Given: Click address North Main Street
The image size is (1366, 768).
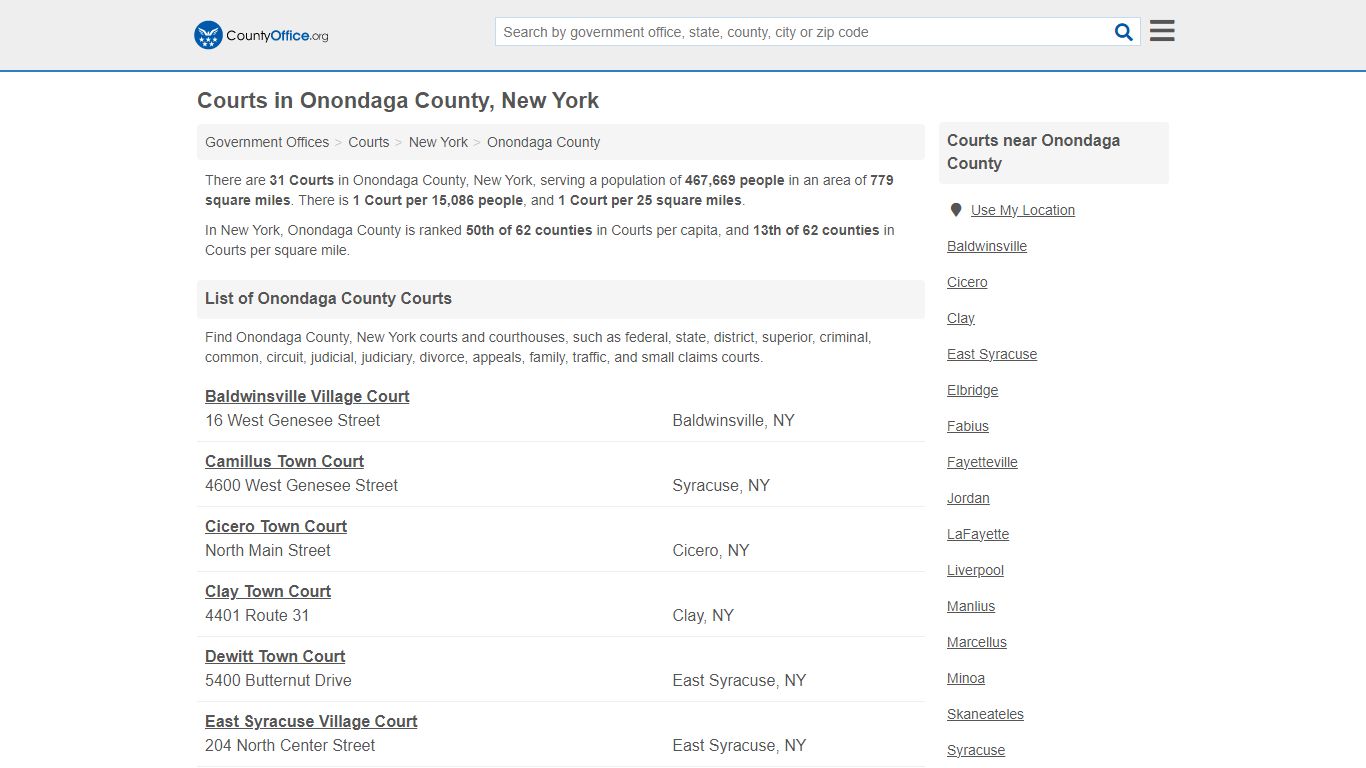Looking at the screenshot, I should [267, 550].
